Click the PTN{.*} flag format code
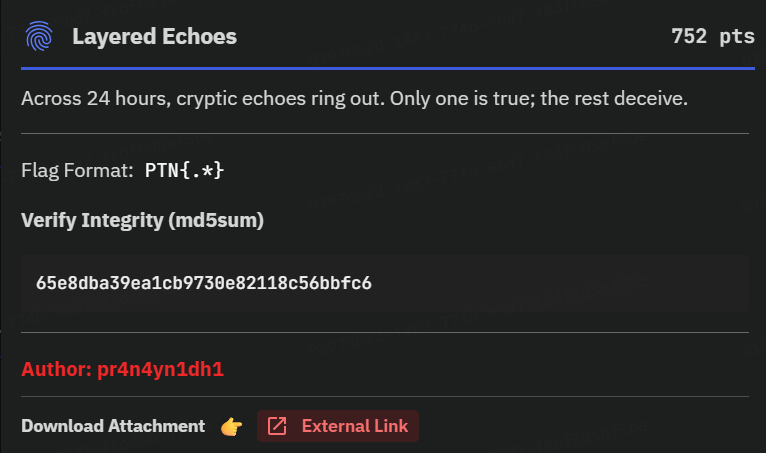 pyautogui.click(x=184, y=171)
